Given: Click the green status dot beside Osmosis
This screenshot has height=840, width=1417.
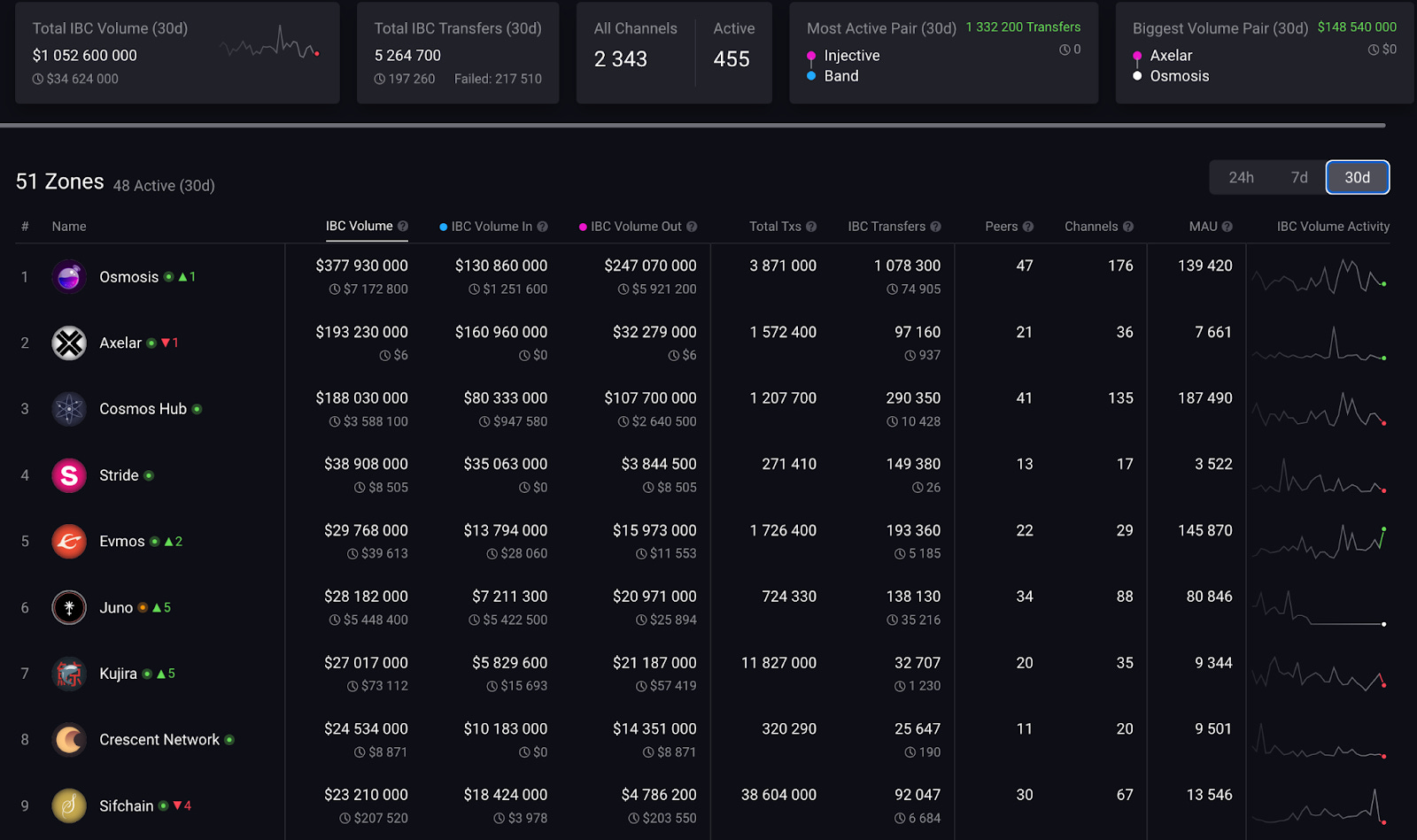Looking at the screenshot, I should [168, 277].
